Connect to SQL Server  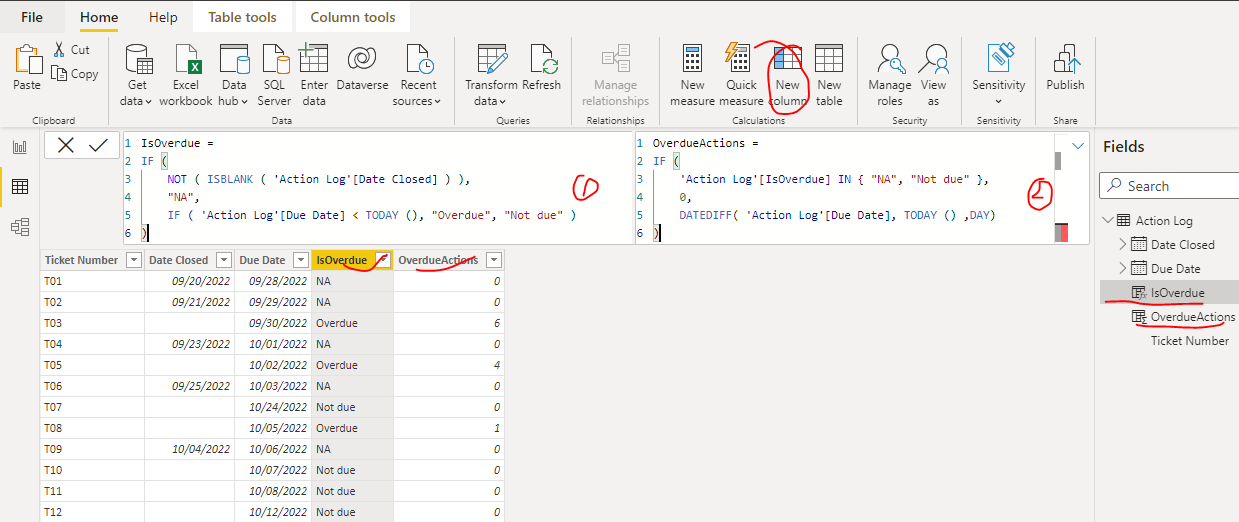(274, 75)
